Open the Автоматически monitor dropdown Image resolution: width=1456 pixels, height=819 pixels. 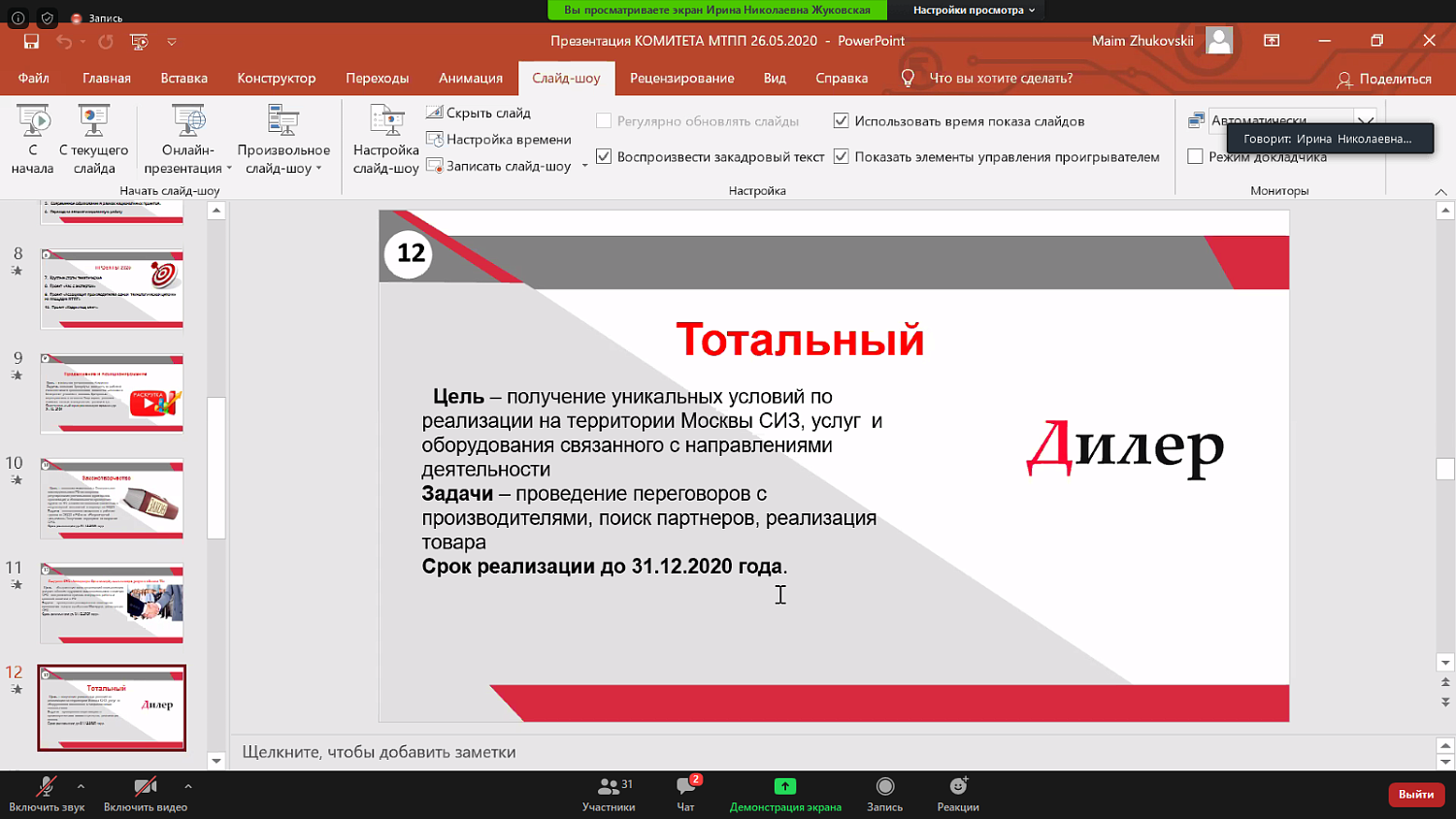(1367, 122)
